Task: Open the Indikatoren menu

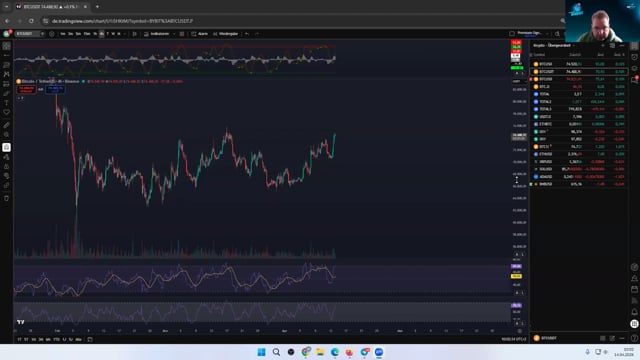Action: coord(157,34)
